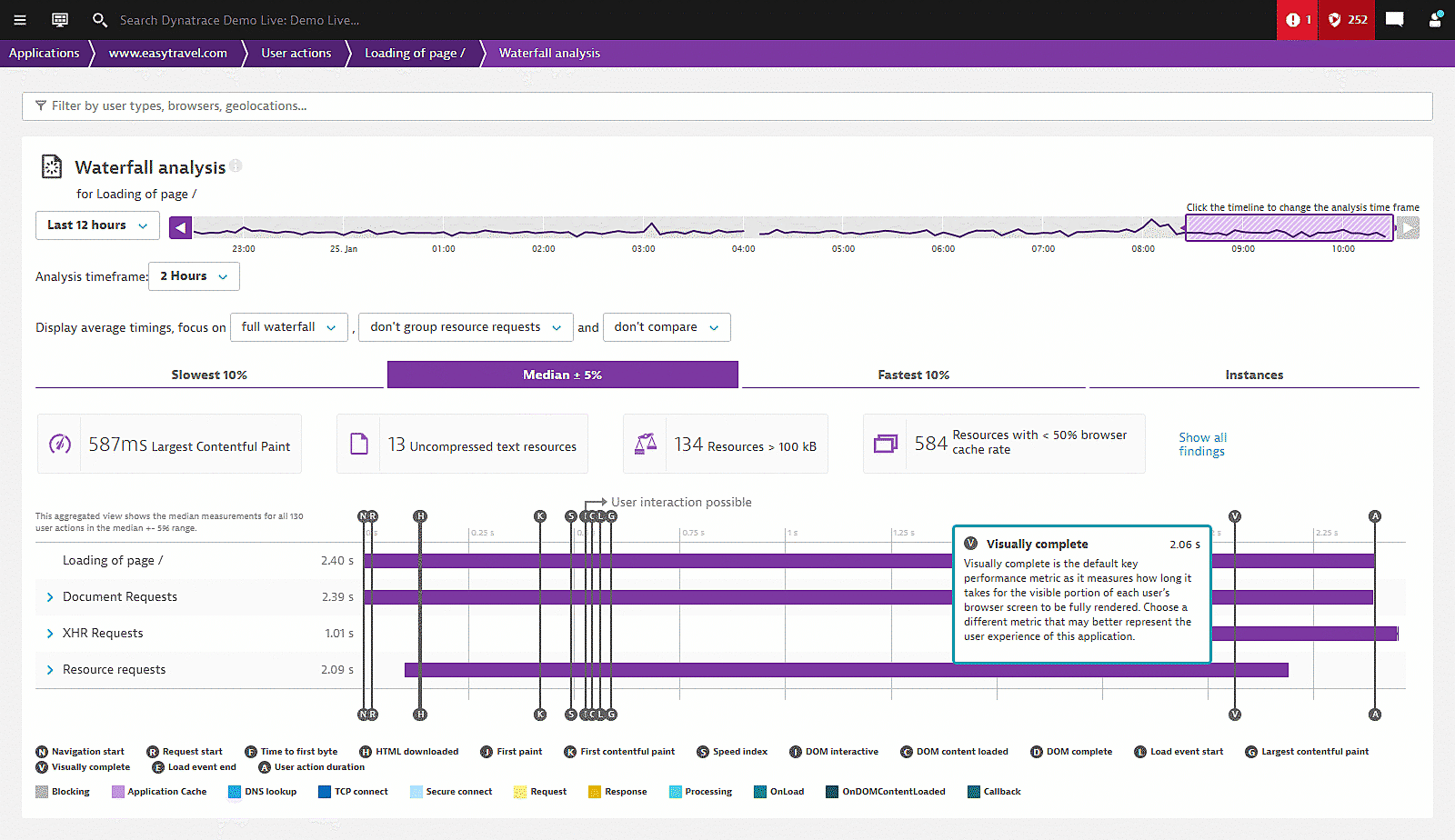Go to User actions breadcrumb

296,54
